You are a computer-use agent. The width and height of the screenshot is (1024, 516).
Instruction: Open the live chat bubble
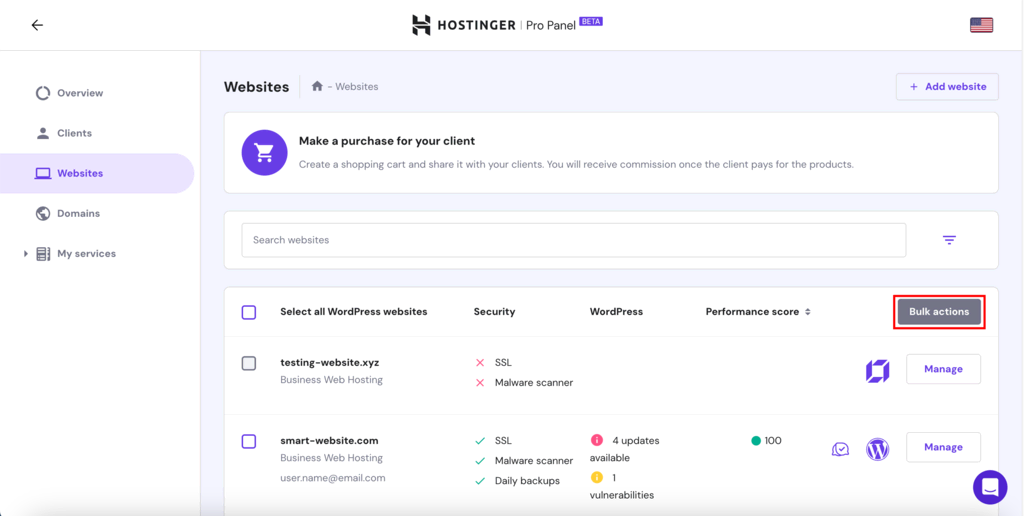coord(990,487)
